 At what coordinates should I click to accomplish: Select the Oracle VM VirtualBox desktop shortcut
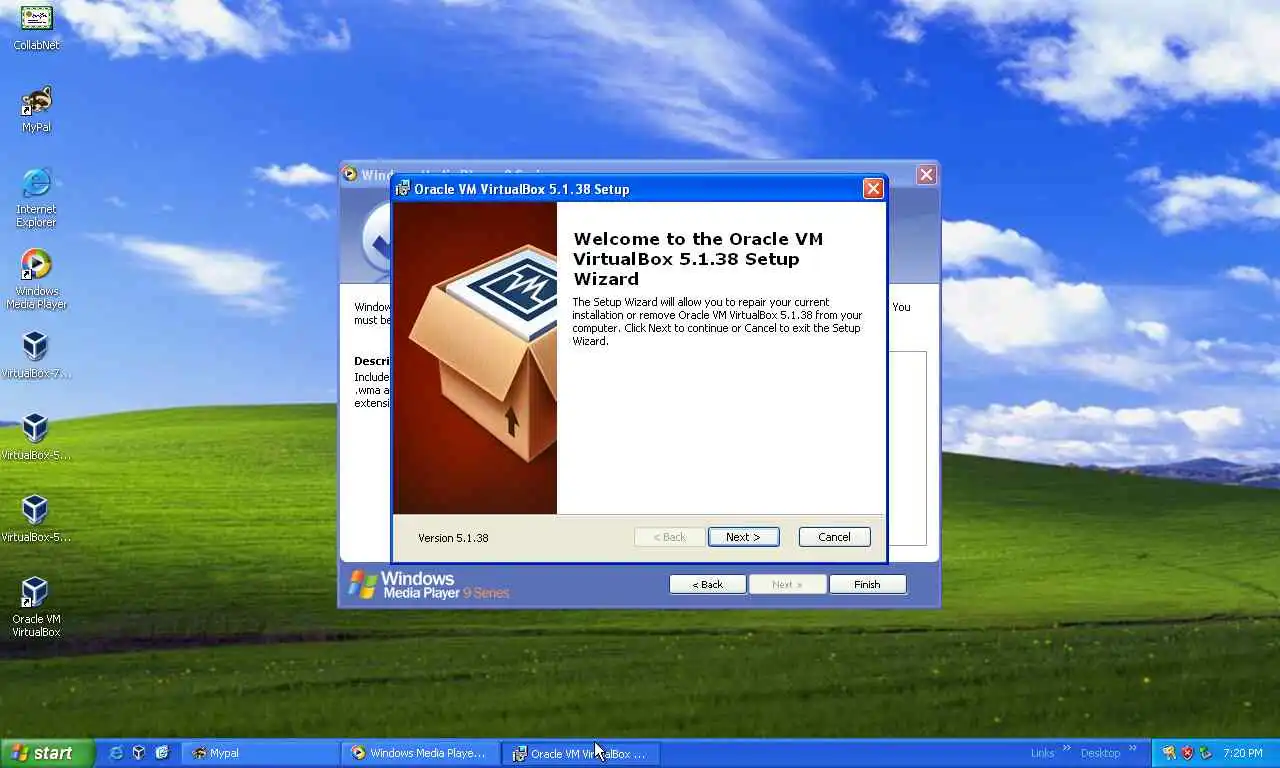point(36,607)
